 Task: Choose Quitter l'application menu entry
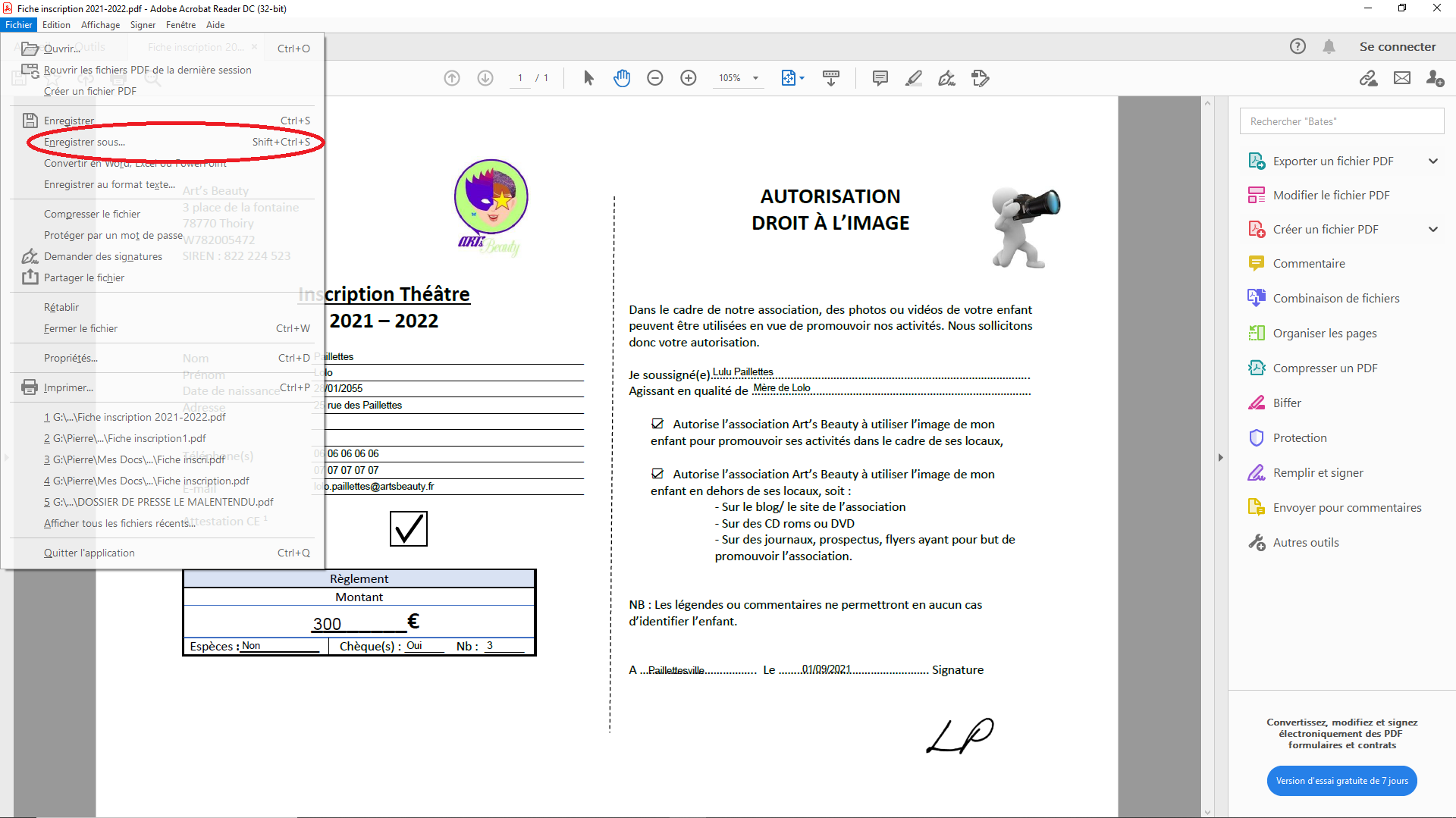tap(162, 553)
